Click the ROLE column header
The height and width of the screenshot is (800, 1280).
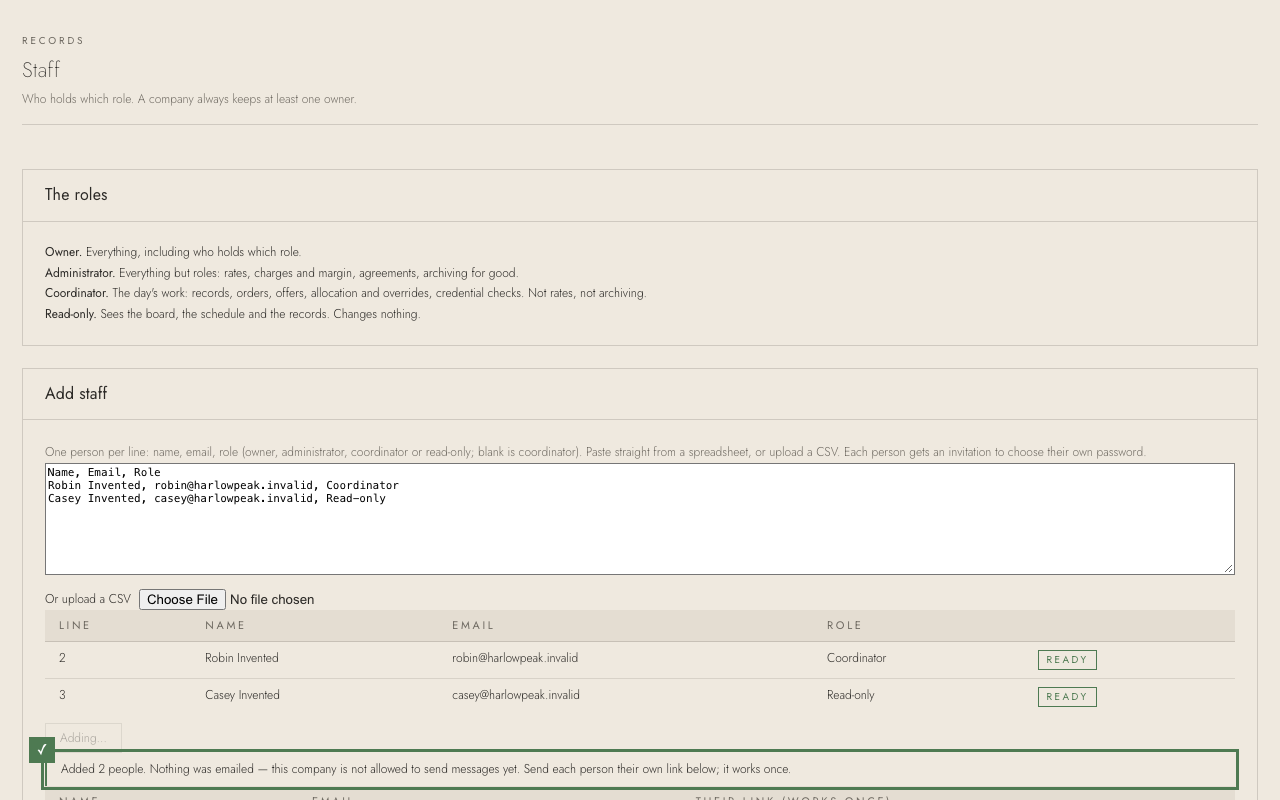844,625
